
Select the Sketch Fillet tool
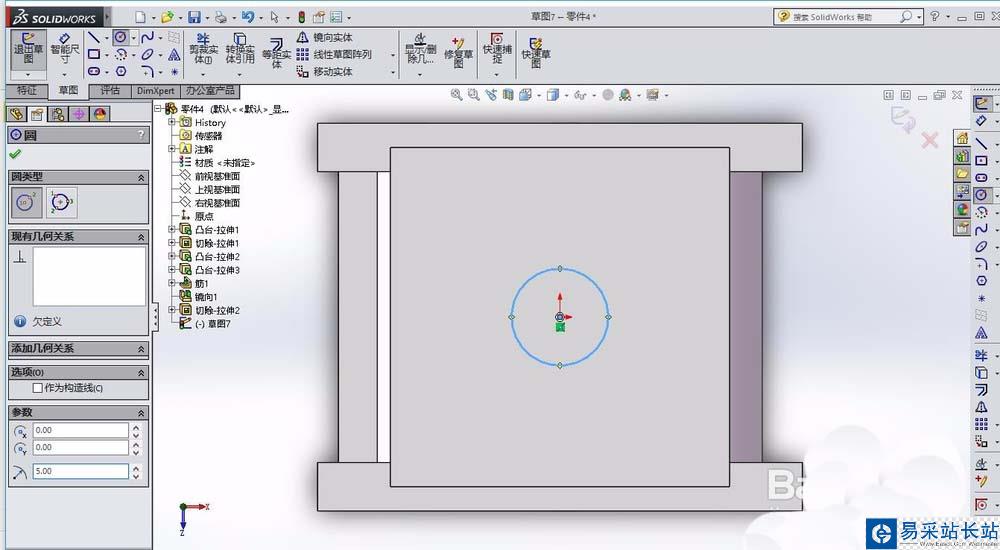point(147,71)
